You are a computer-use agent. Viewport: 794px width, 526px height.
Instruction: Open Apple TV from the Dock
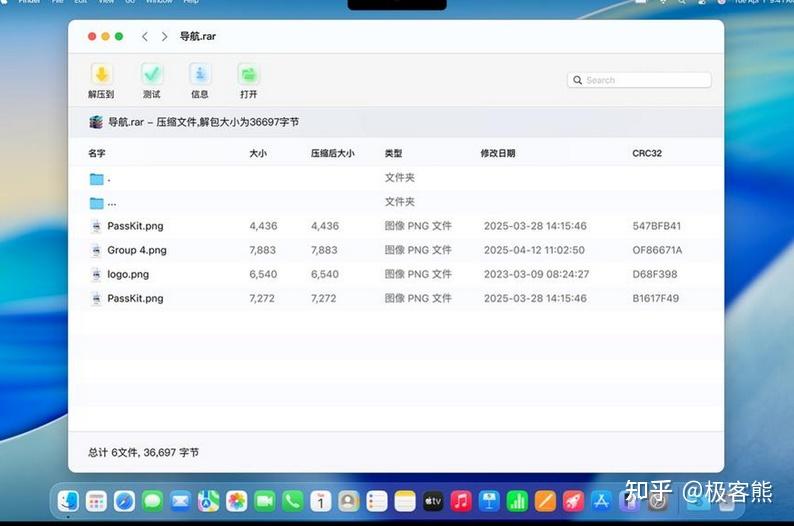[x=433, y=501]
